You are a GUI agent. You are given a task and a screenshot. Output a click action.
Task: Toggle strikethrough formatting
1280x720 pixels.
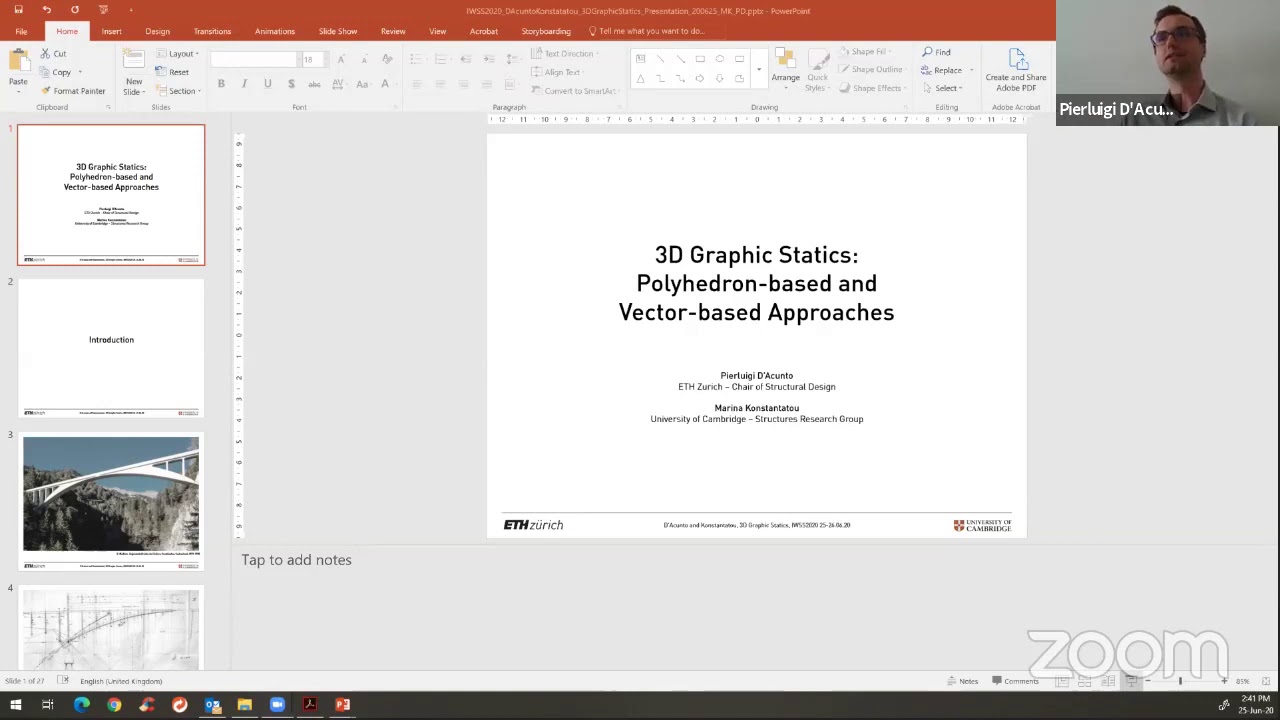(x=314, y=84)
